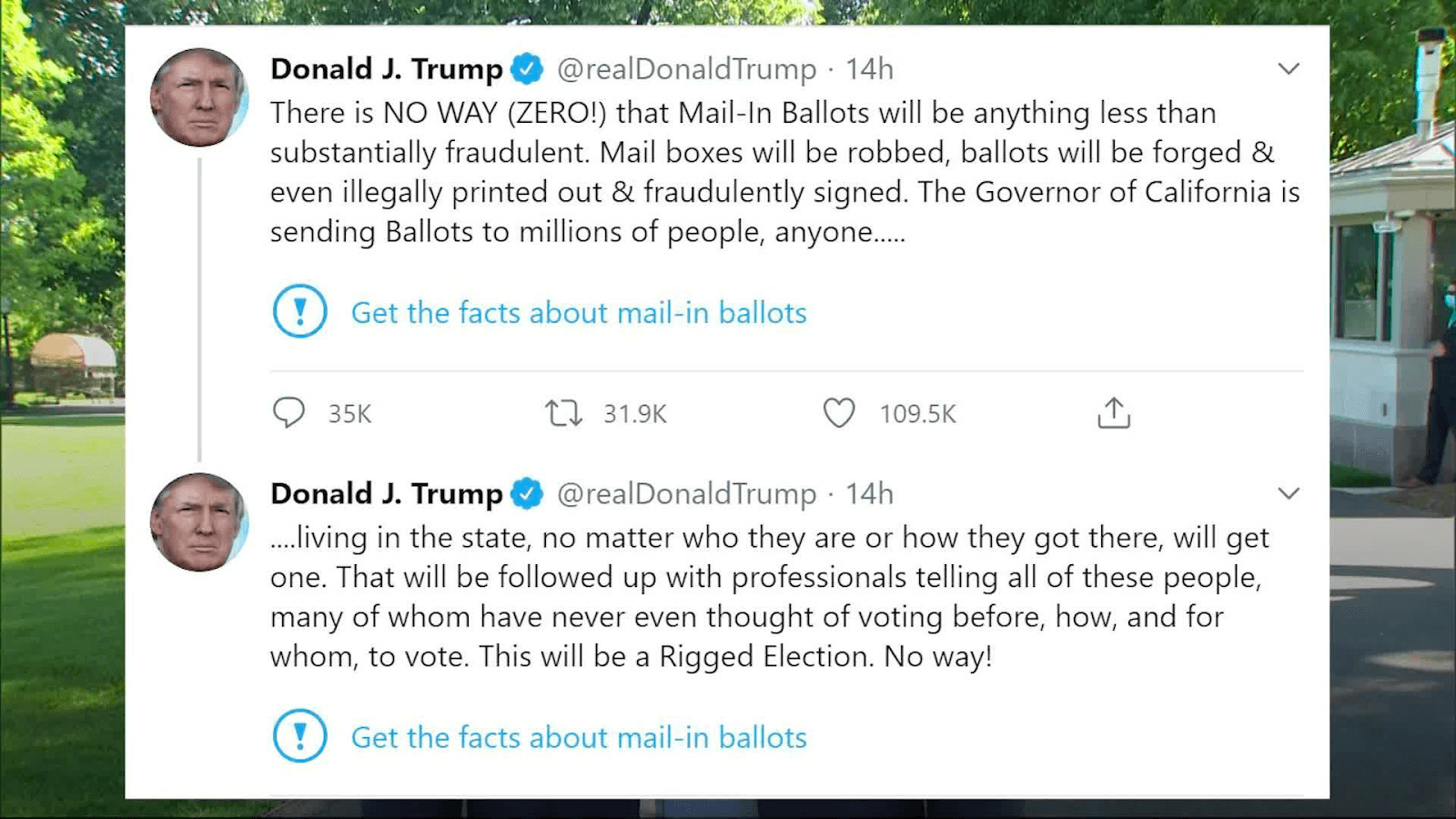The height and width of the screenshot is (819, 1456).
Task: Click the exclamation icon under the Rigged Election tweet
Action: pos(299,736)
